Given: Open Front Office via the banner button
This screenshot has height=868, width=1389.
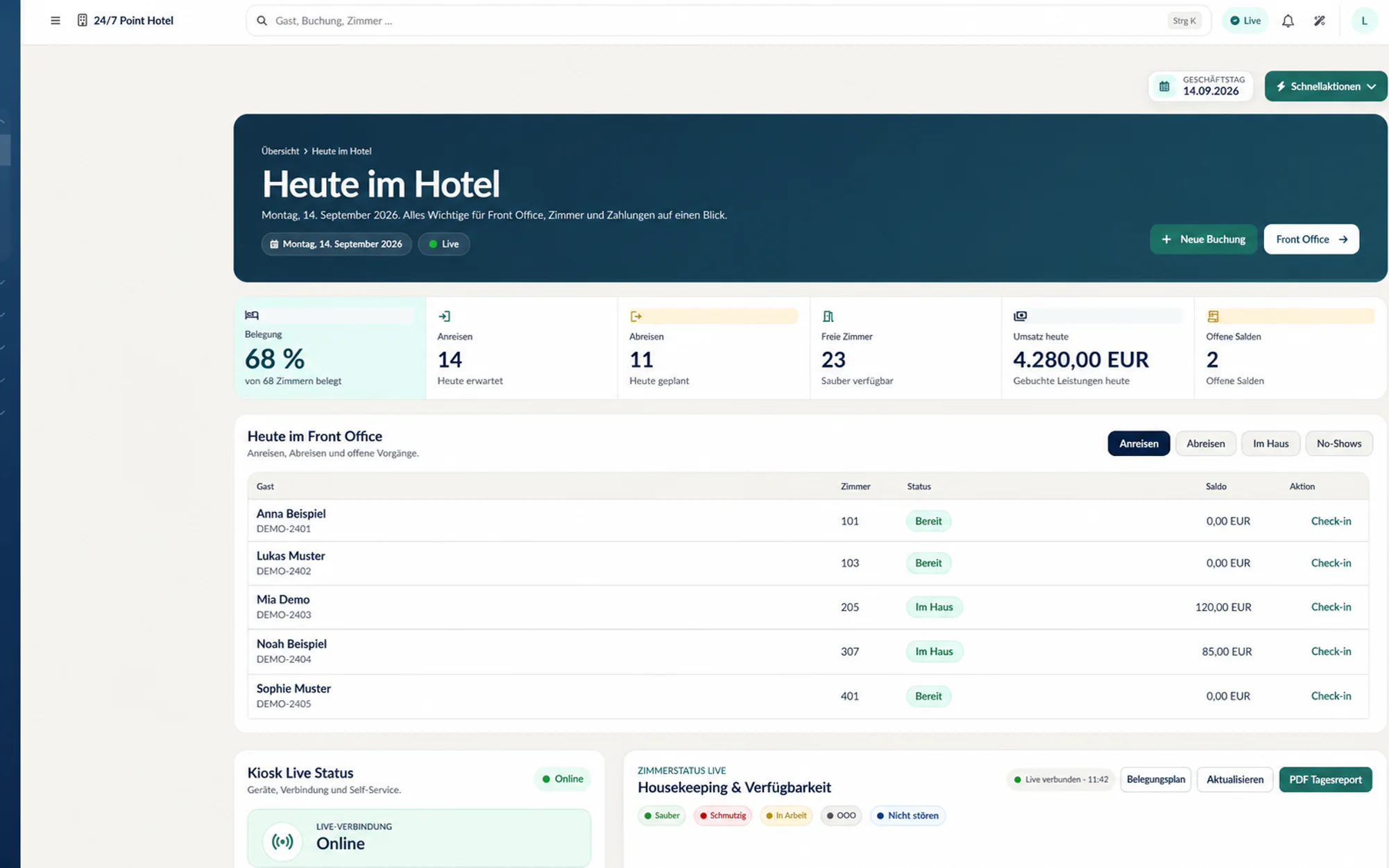Looking at the screenshot, I should [1311, 239].
